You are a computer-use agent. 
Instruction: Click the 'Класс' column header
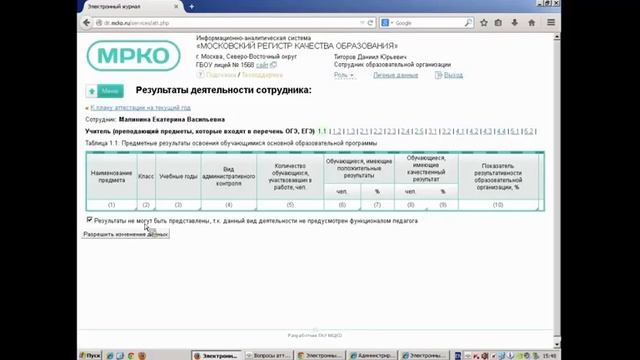(x=146, y=176)
